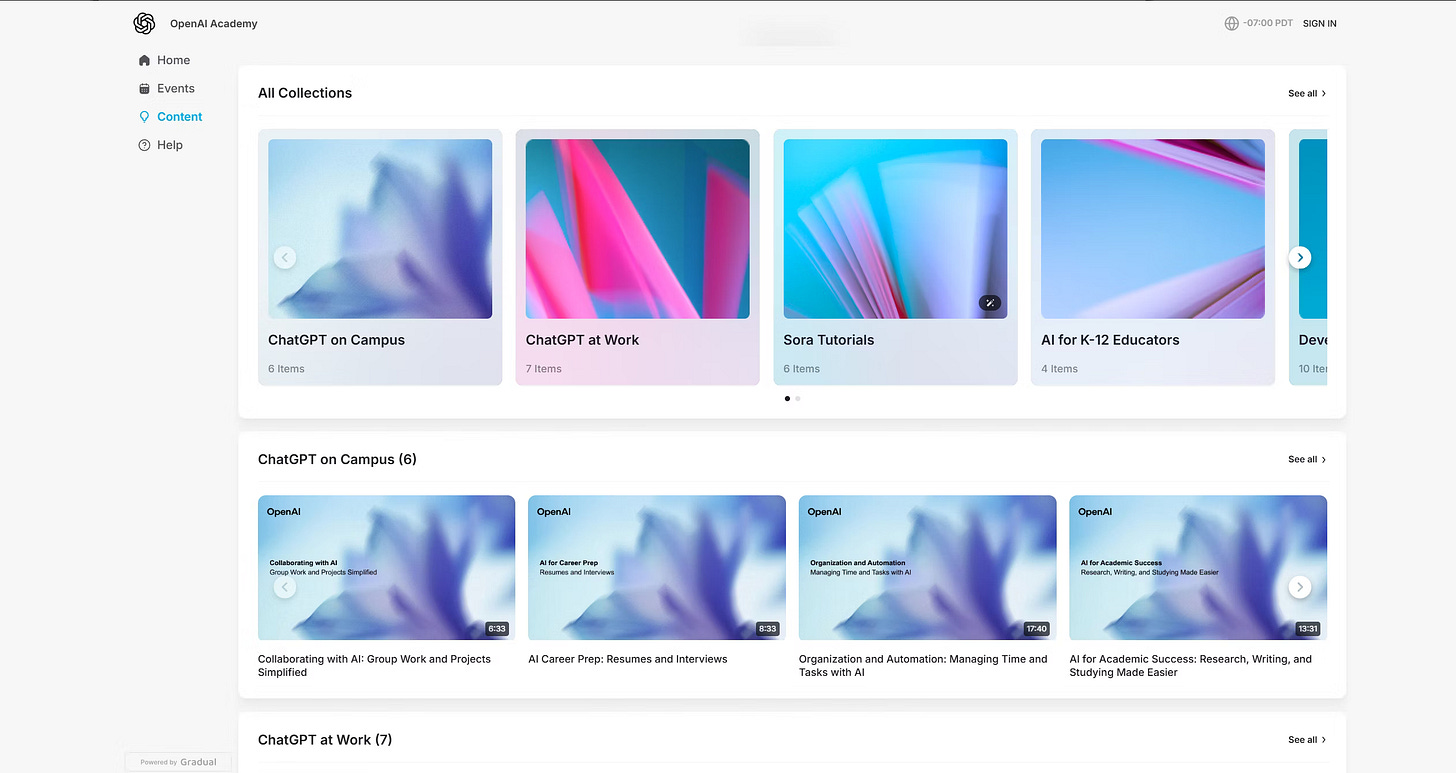Open the ChatGPT on Campus collection card

pos(380,257)
